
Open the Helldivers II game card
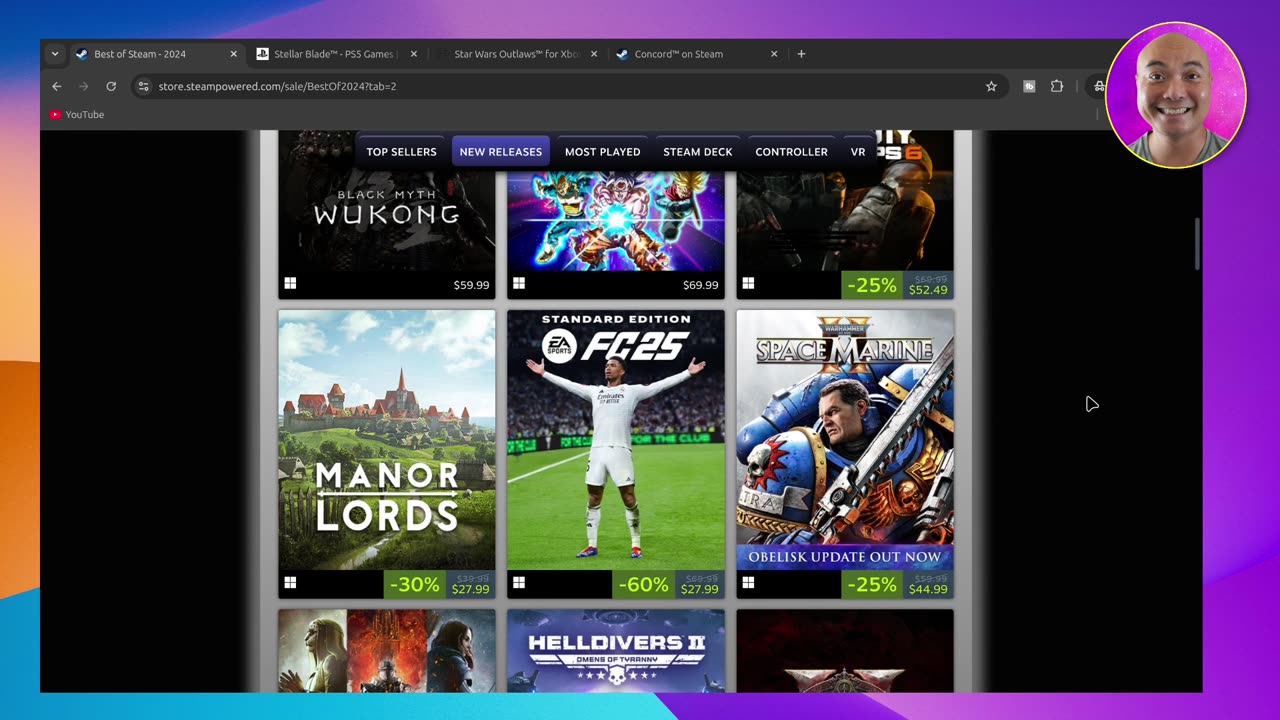coord(616,651)
